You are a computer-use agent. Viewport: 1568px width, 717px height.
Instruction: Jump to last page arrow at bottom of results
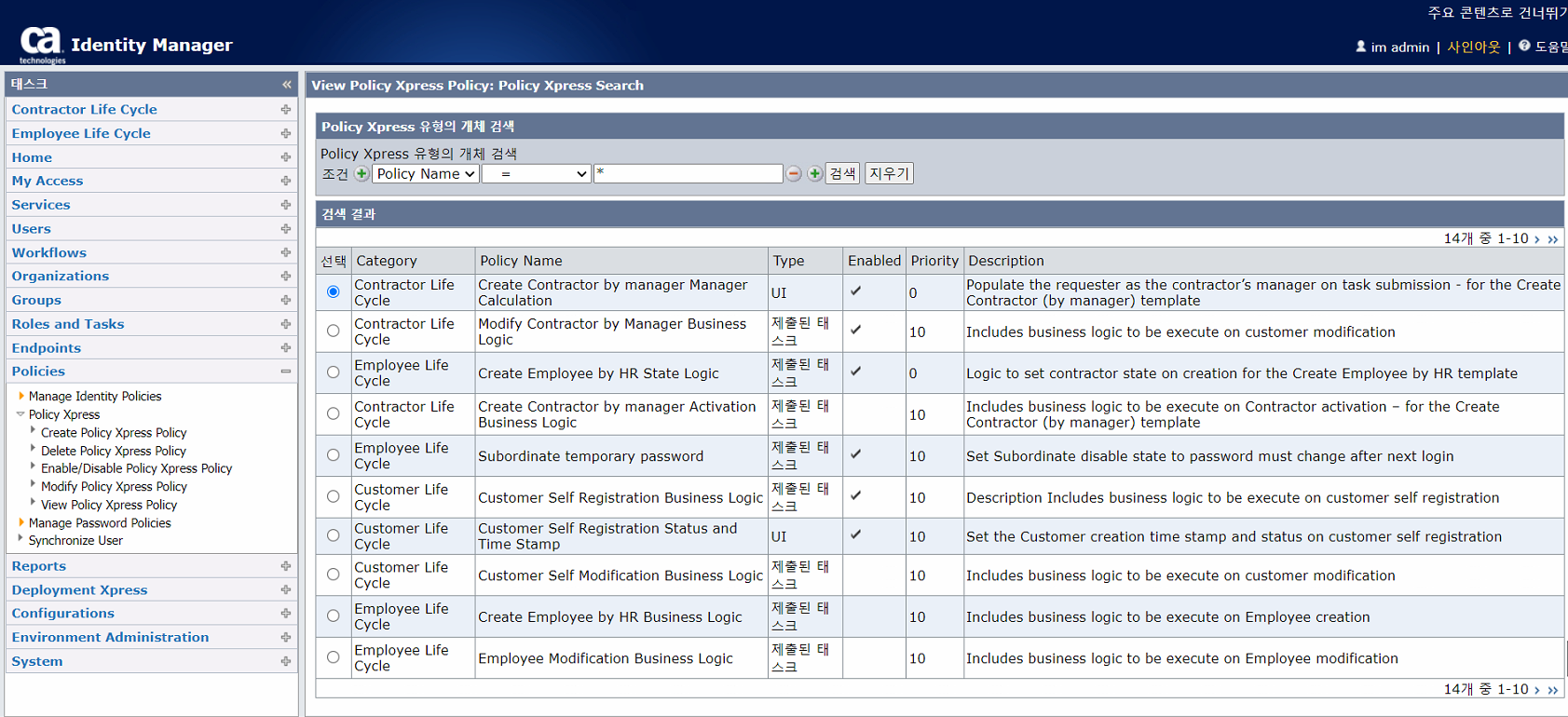tap(1553, 690)
